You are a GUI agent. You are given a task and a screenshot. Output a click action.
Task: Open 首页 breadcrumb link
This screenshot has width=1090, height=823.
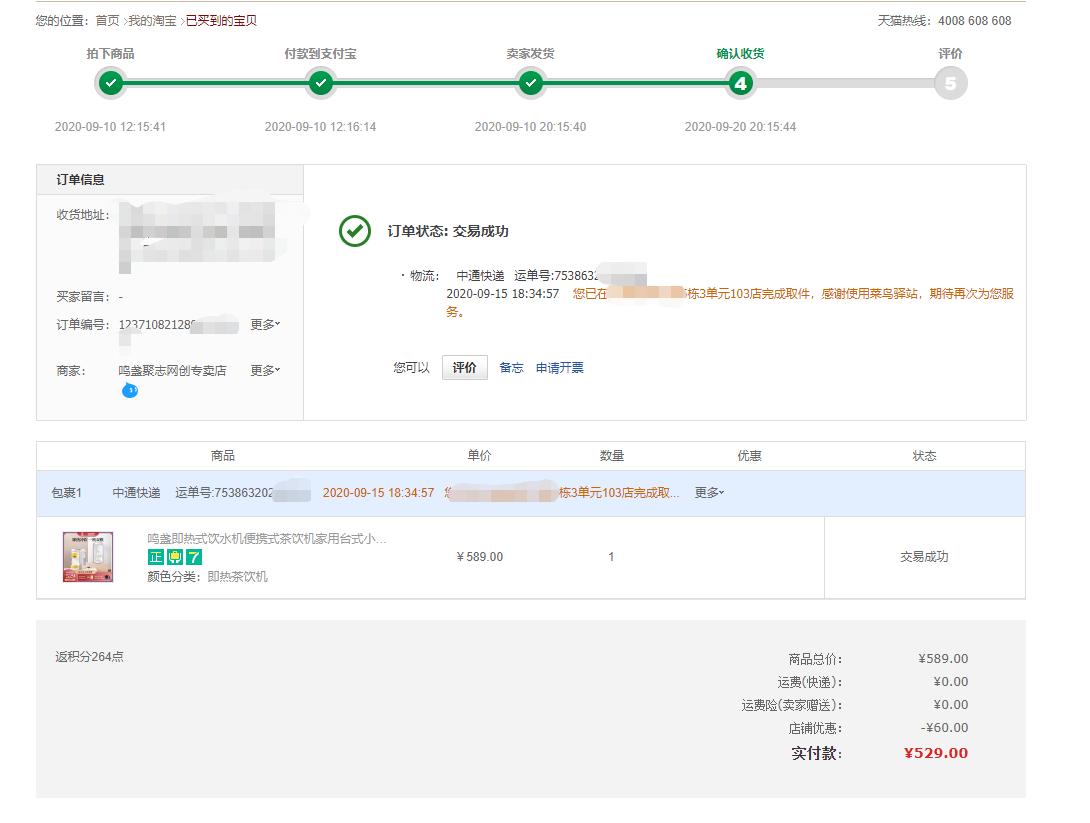[x=107, y=21]
